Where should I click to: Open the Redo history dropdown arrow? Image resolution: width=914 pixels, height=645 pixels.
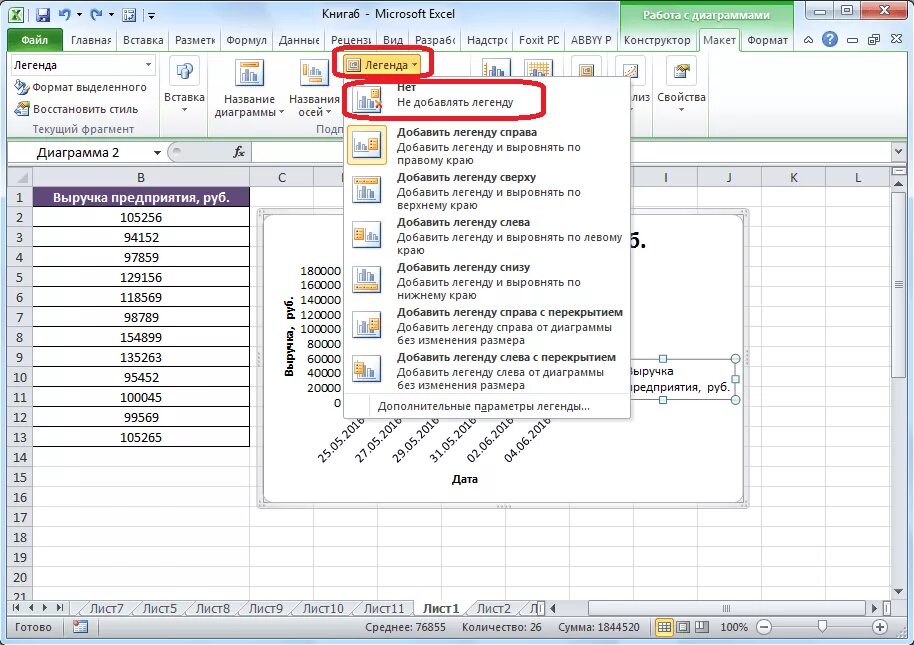point(111,15)
